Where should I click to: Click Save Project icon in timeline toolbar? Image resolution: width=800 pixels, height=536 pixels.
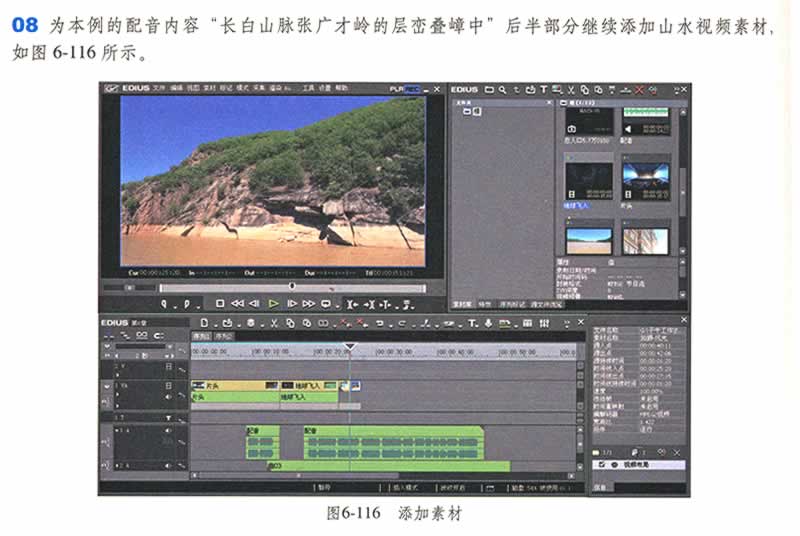tap(252, 323)
